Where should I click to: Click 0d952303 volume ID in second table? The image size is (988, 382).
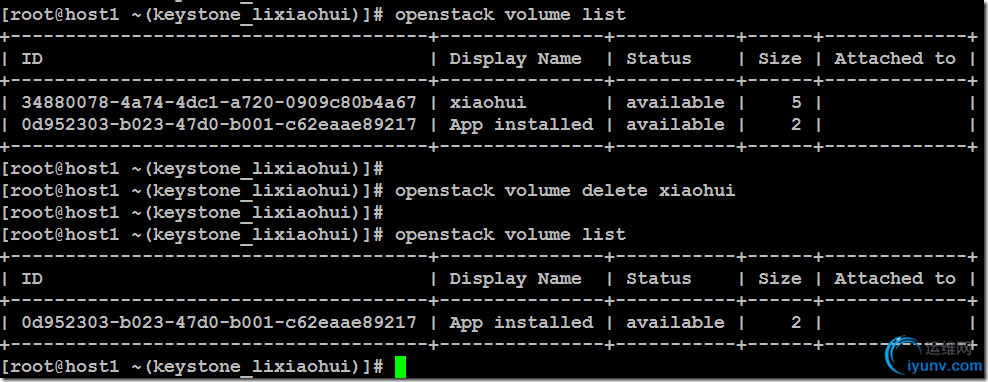point(219,322)
